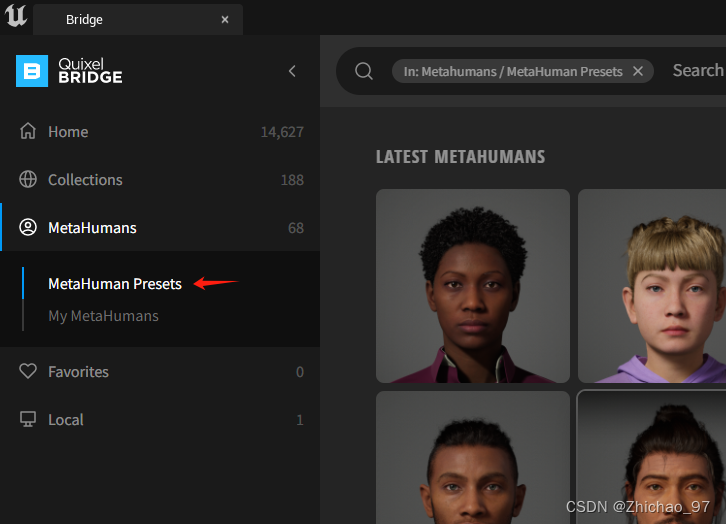Click the Favorites count 0
The width and height of the screenshot is (726, 524).
click(300, 372)
